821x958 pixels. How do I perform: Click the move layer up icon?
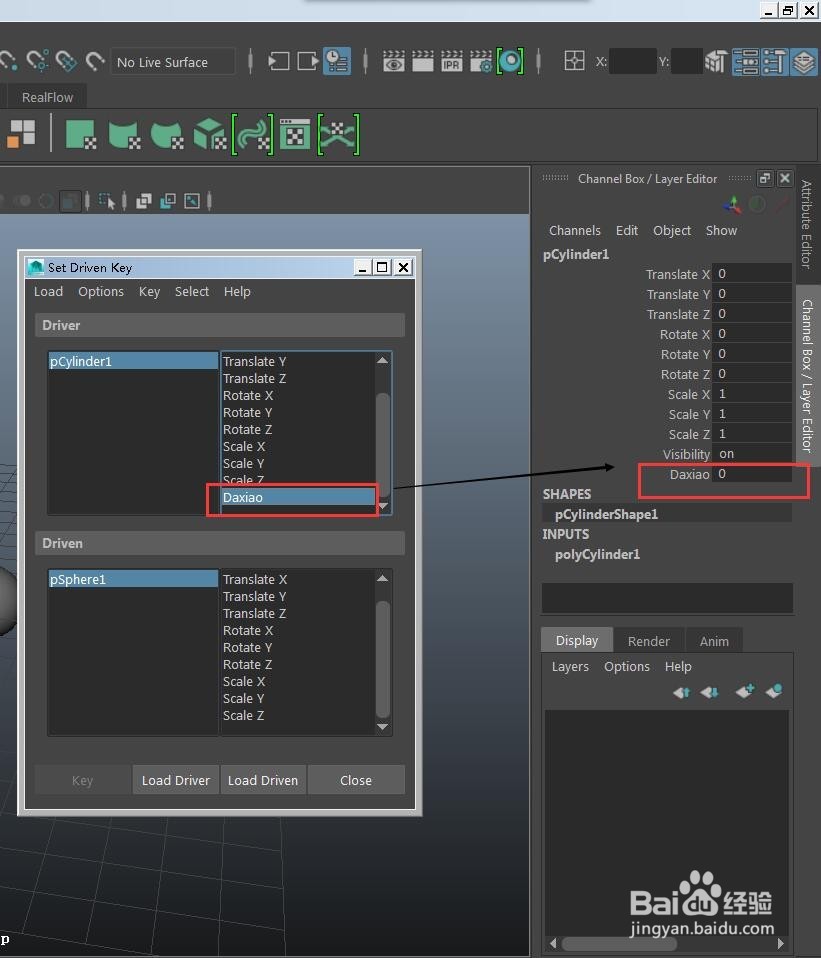681,692
